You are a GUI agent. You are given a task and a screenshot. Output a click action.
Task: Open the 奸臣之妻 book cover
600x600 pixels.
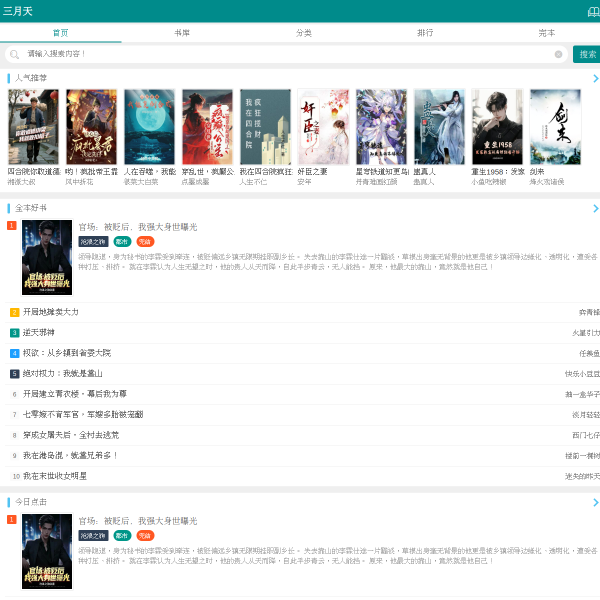click(x=323, y=127)
